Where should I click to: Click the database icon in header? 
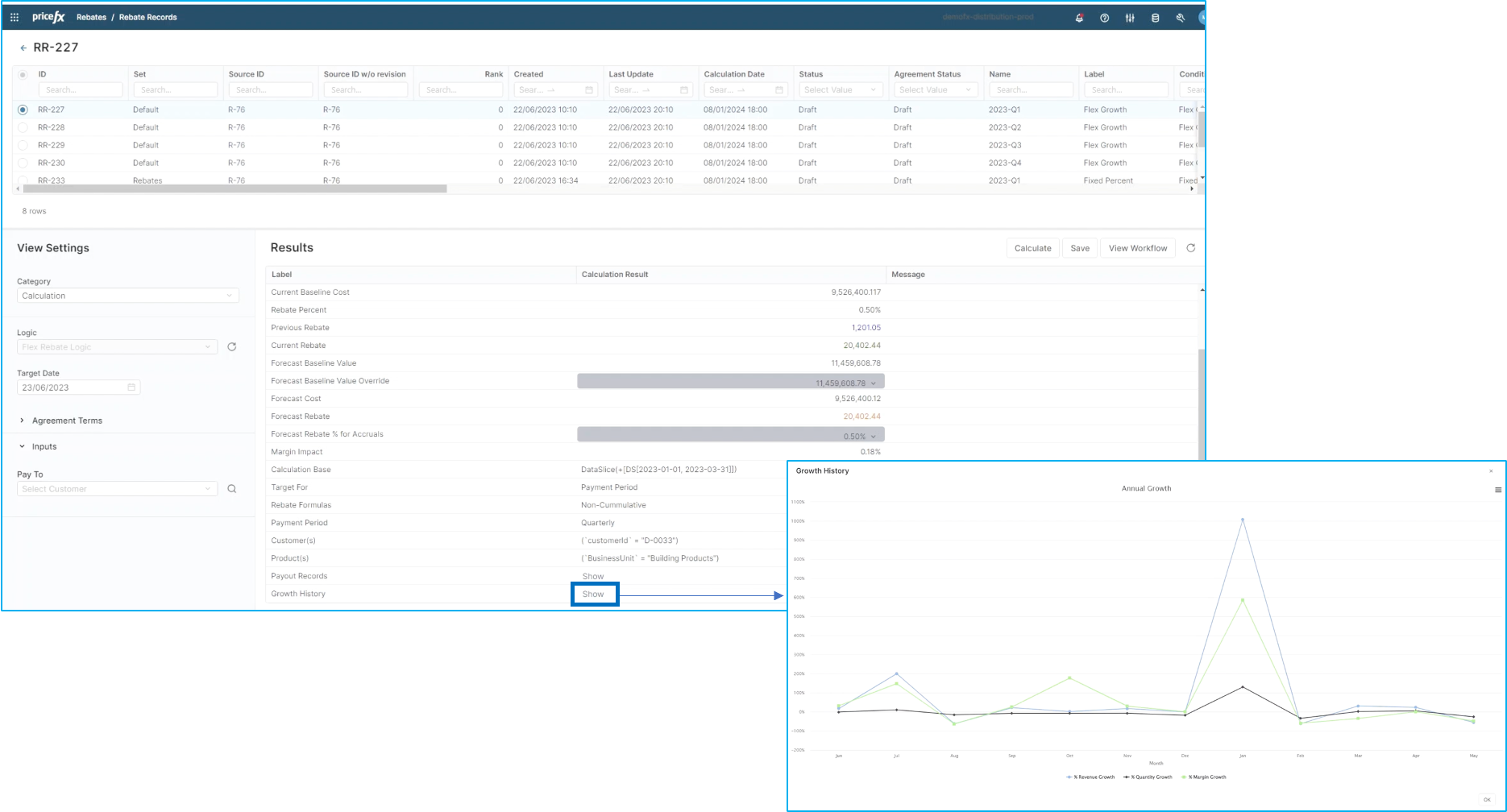point(1155,18)
